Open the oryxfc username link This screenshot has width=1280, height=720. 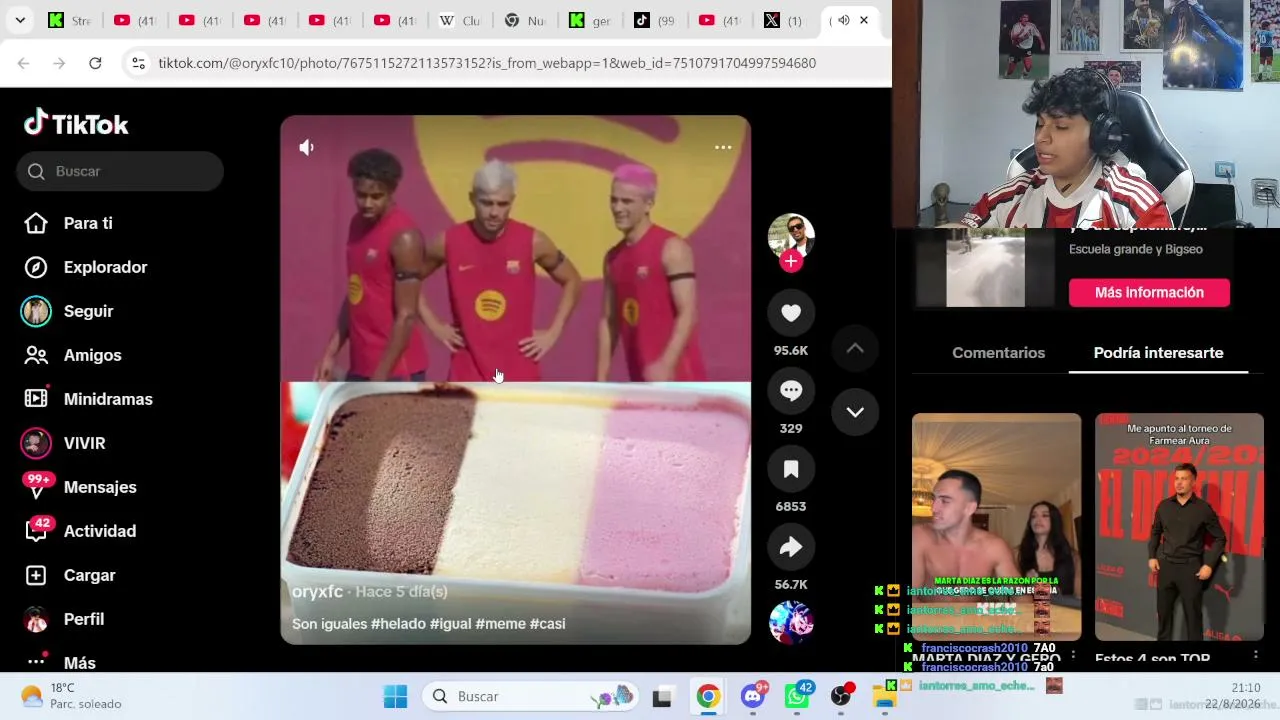coord(317,592)
